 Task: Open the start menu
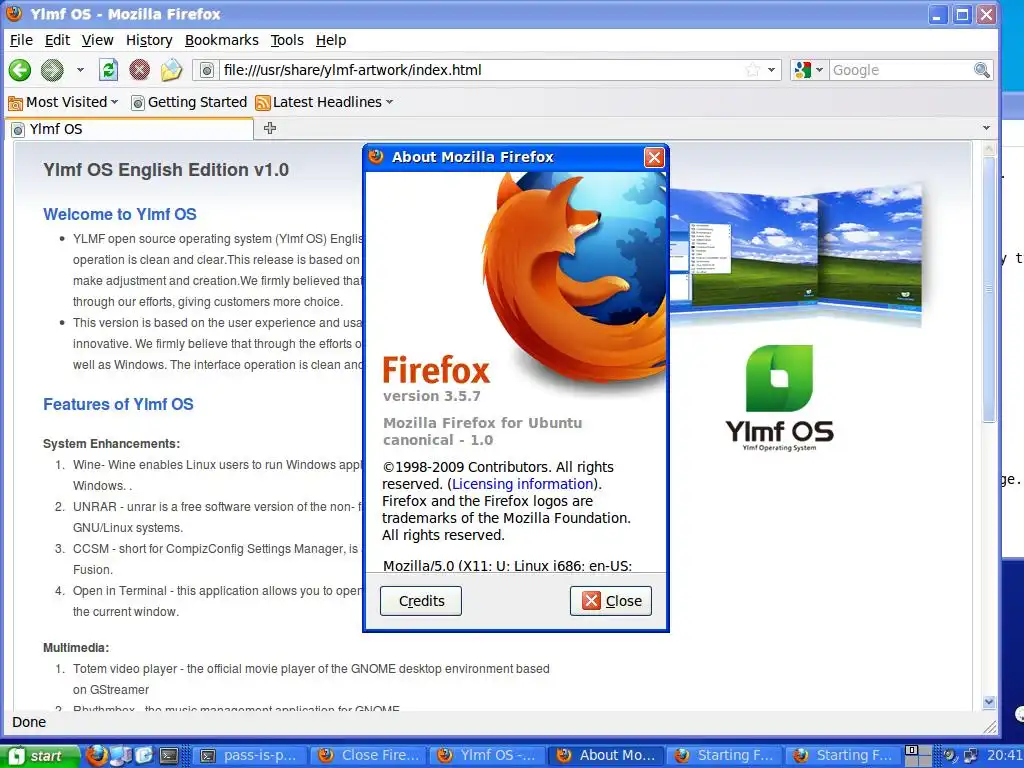(x=39, y=756)
